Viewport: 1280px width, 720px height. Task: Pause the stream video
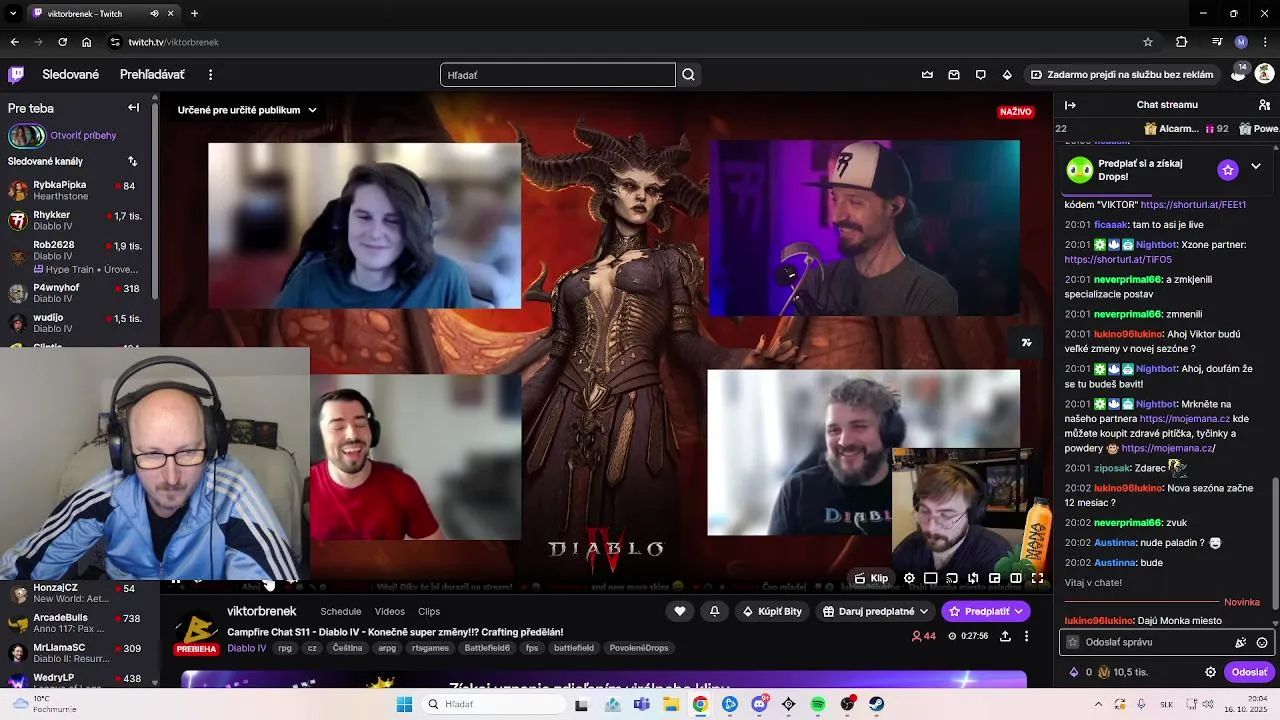pyautogui.click(x=176, y=579)
